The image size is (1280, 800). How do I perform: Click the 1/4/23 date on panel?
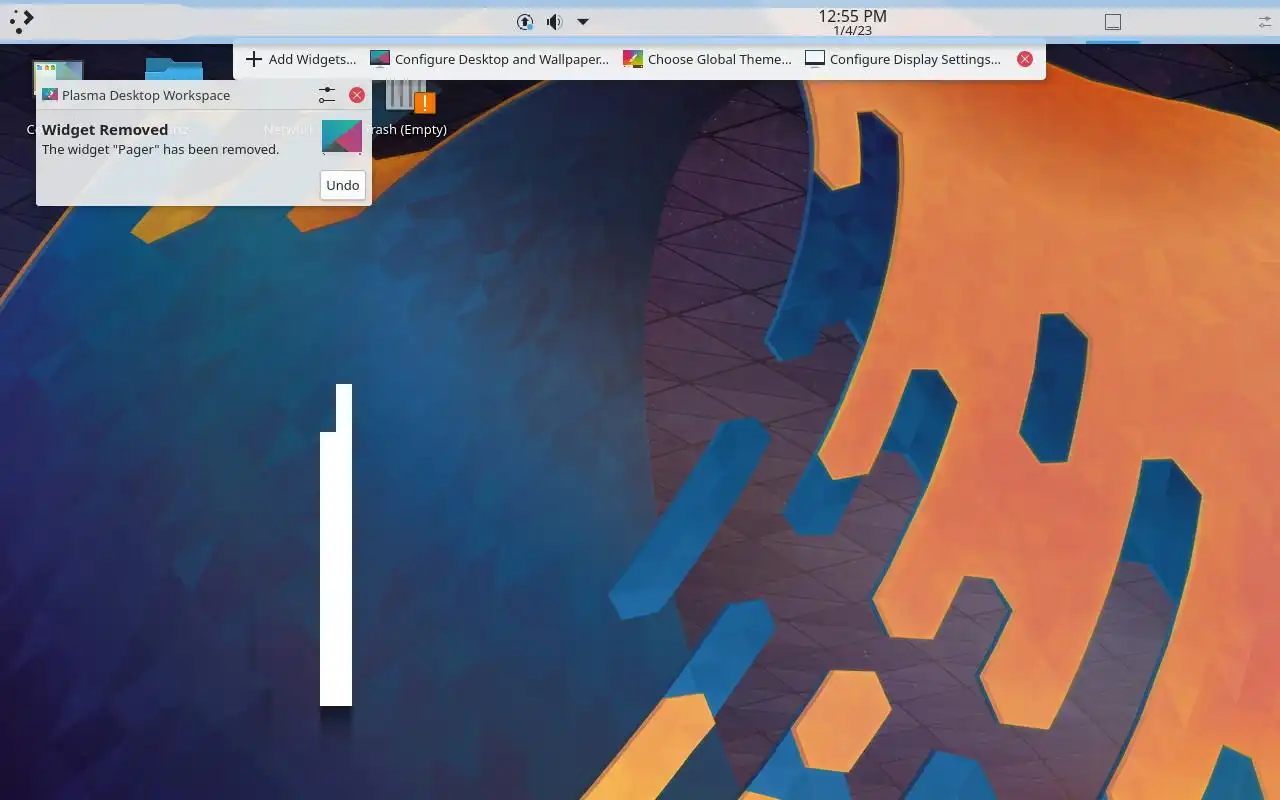852,31
